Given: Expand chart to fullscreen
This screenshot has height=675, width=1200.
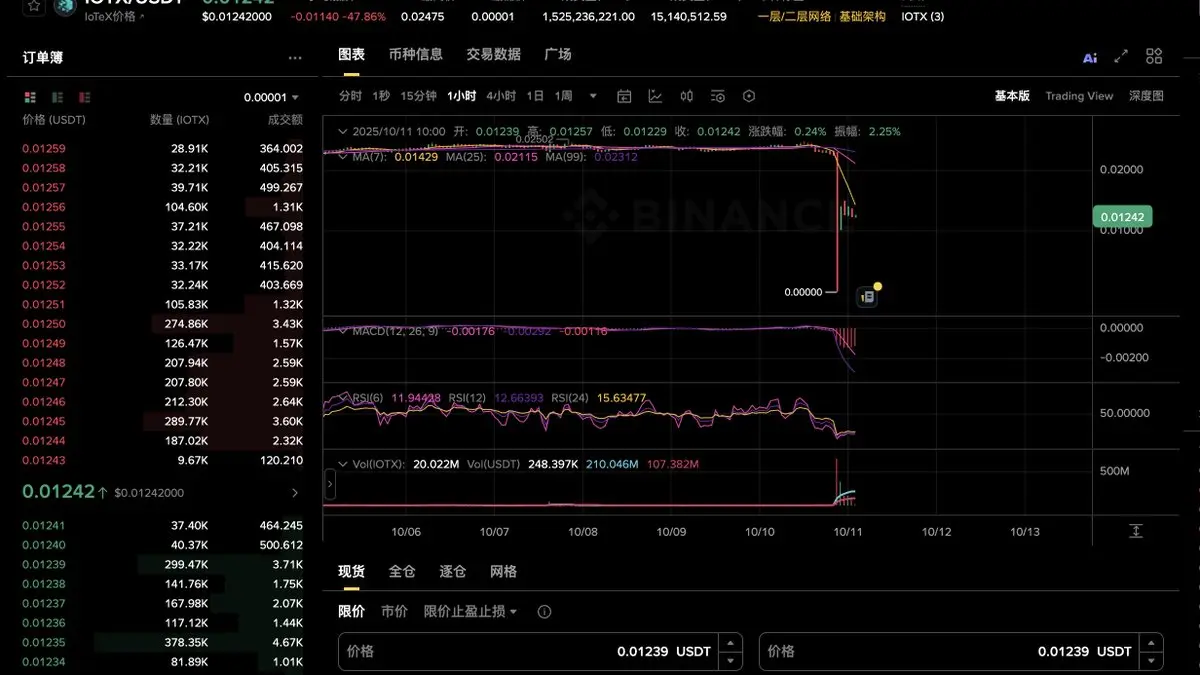Looking at the screenshot, I should pos(1121,56).
